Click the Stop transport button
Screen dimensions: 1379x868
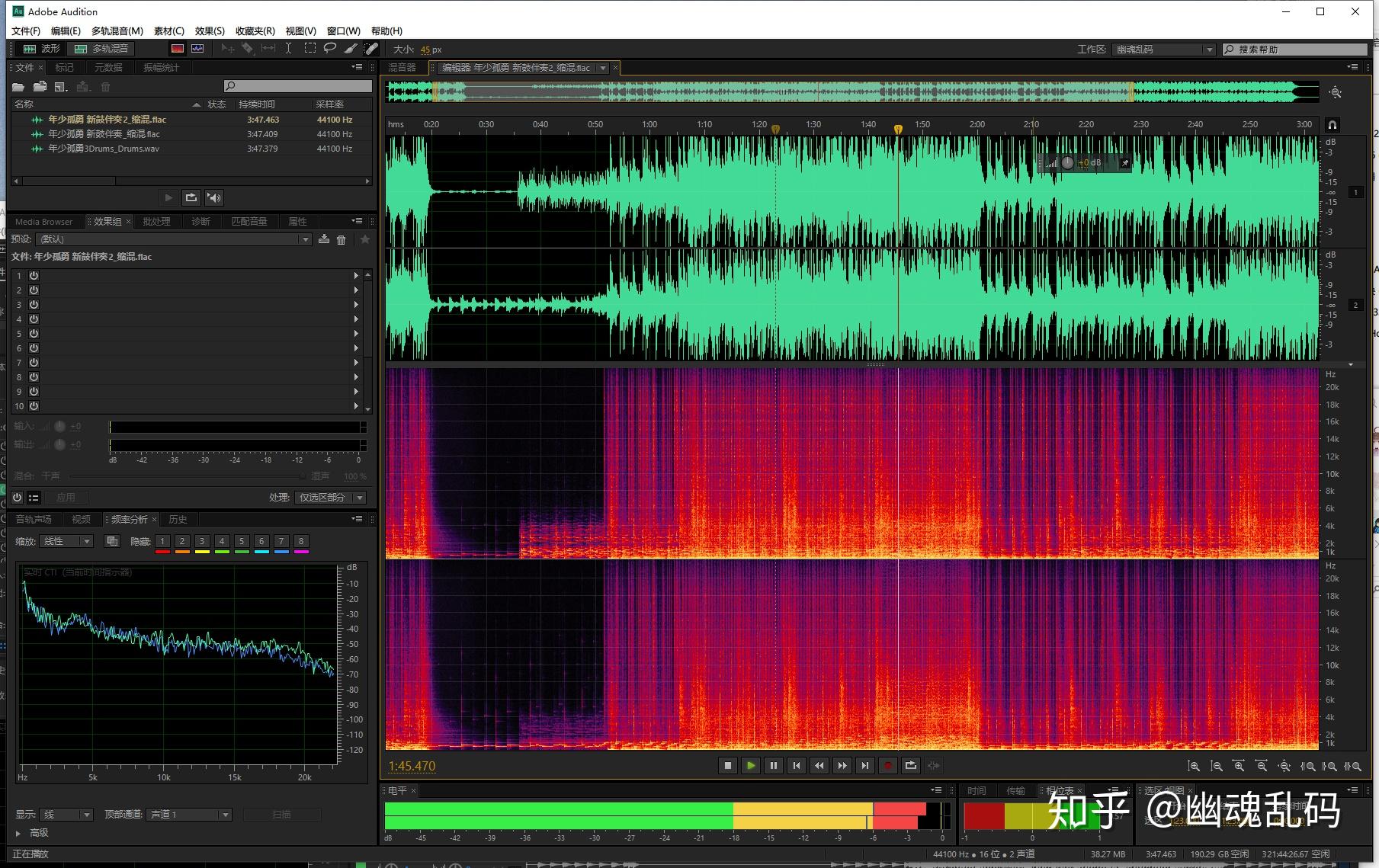click(x=727, y=766)
